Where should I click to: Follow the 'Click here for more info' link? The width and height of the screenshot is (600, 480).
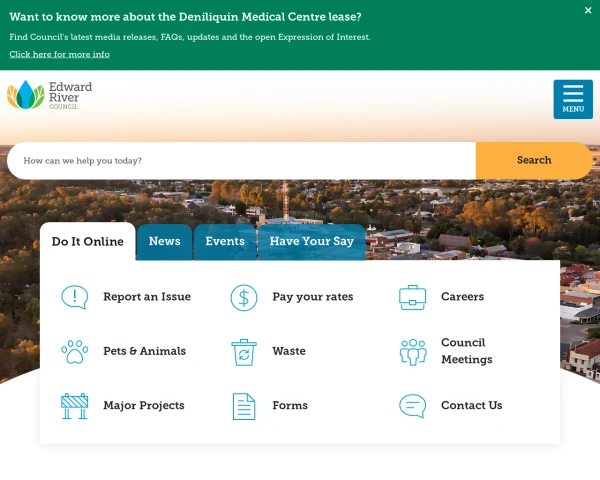(59, 54)
